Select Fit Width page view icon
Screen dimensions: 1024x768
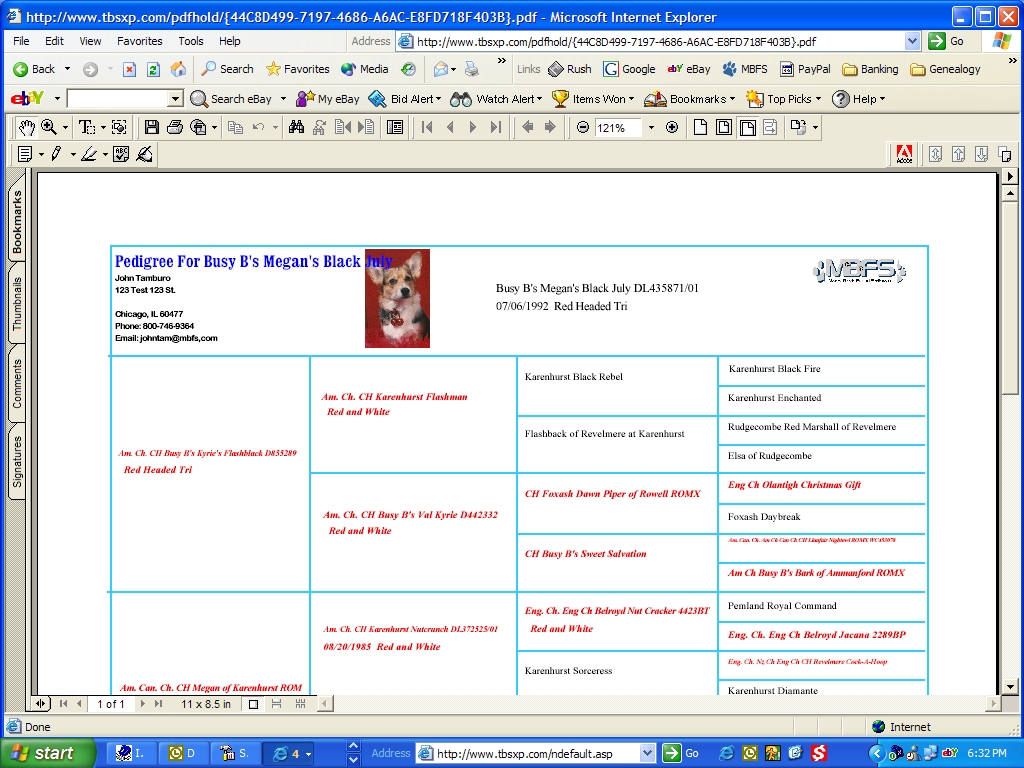(746, 127)
